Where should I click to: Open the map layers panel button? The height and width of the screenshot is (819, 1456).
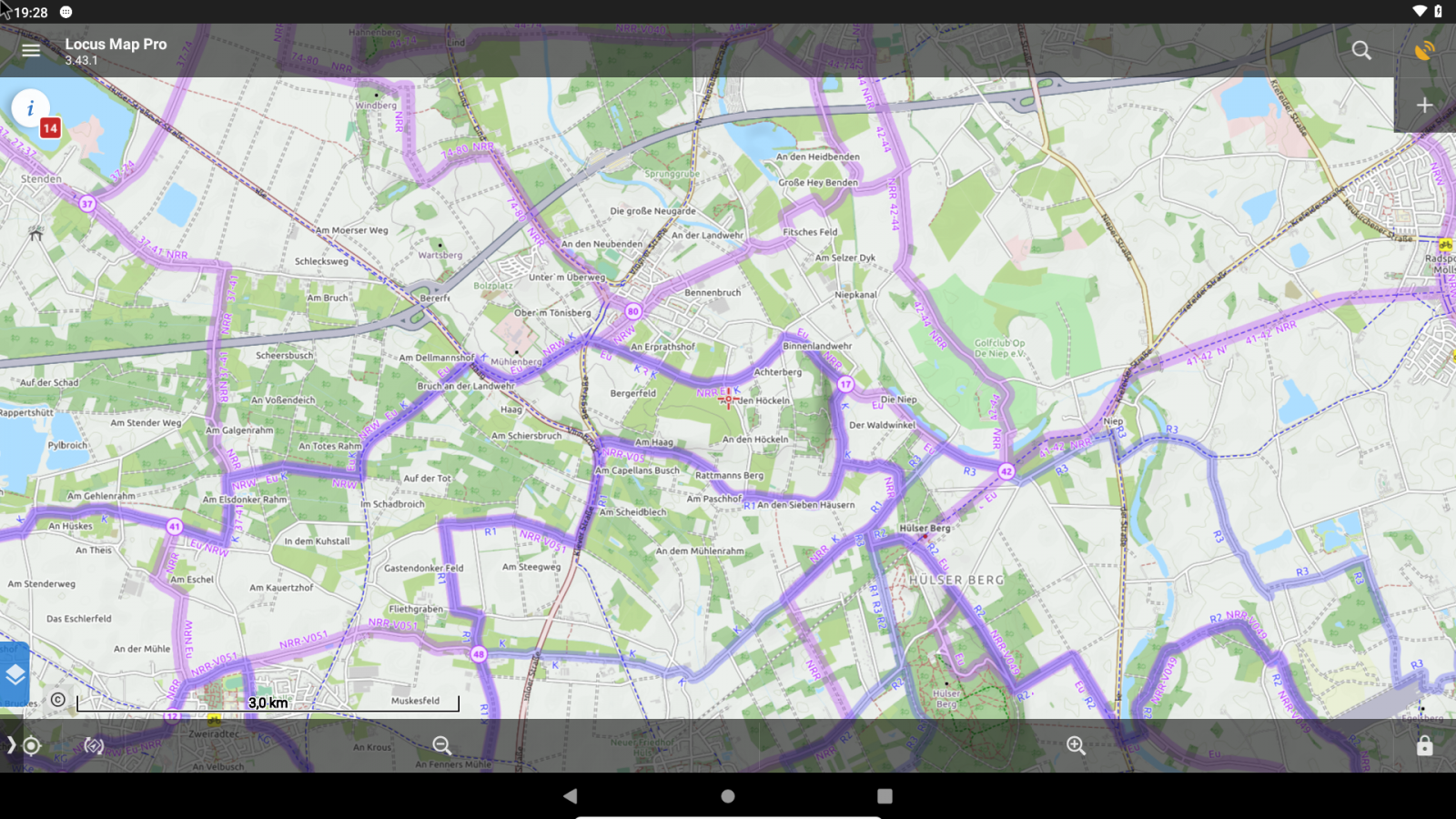pos(15,675)
